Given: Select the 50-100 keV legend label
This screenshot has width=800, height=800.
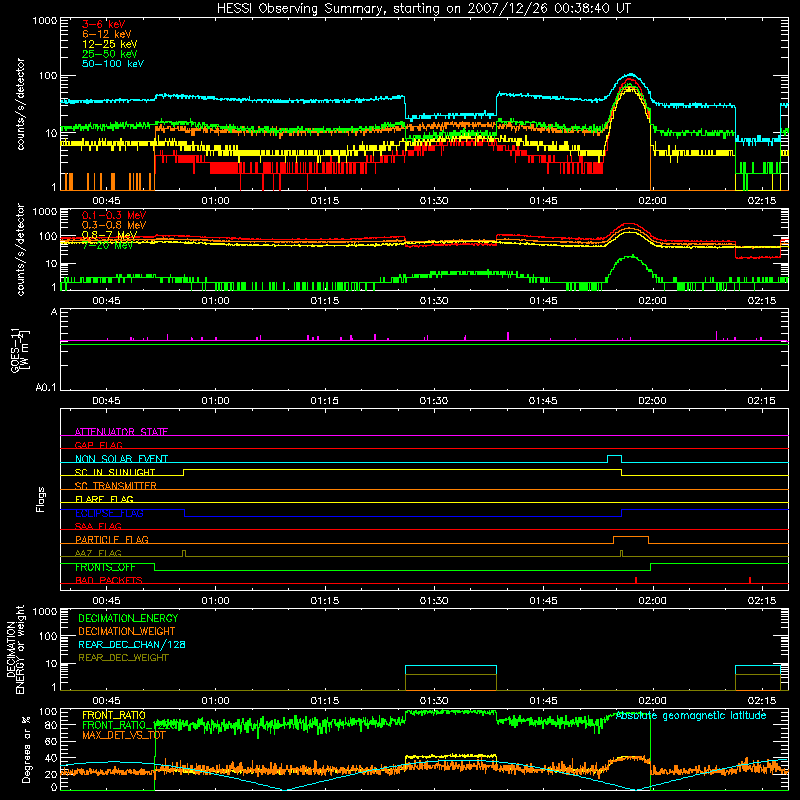Looking at the screenshot, I should 113,64.
